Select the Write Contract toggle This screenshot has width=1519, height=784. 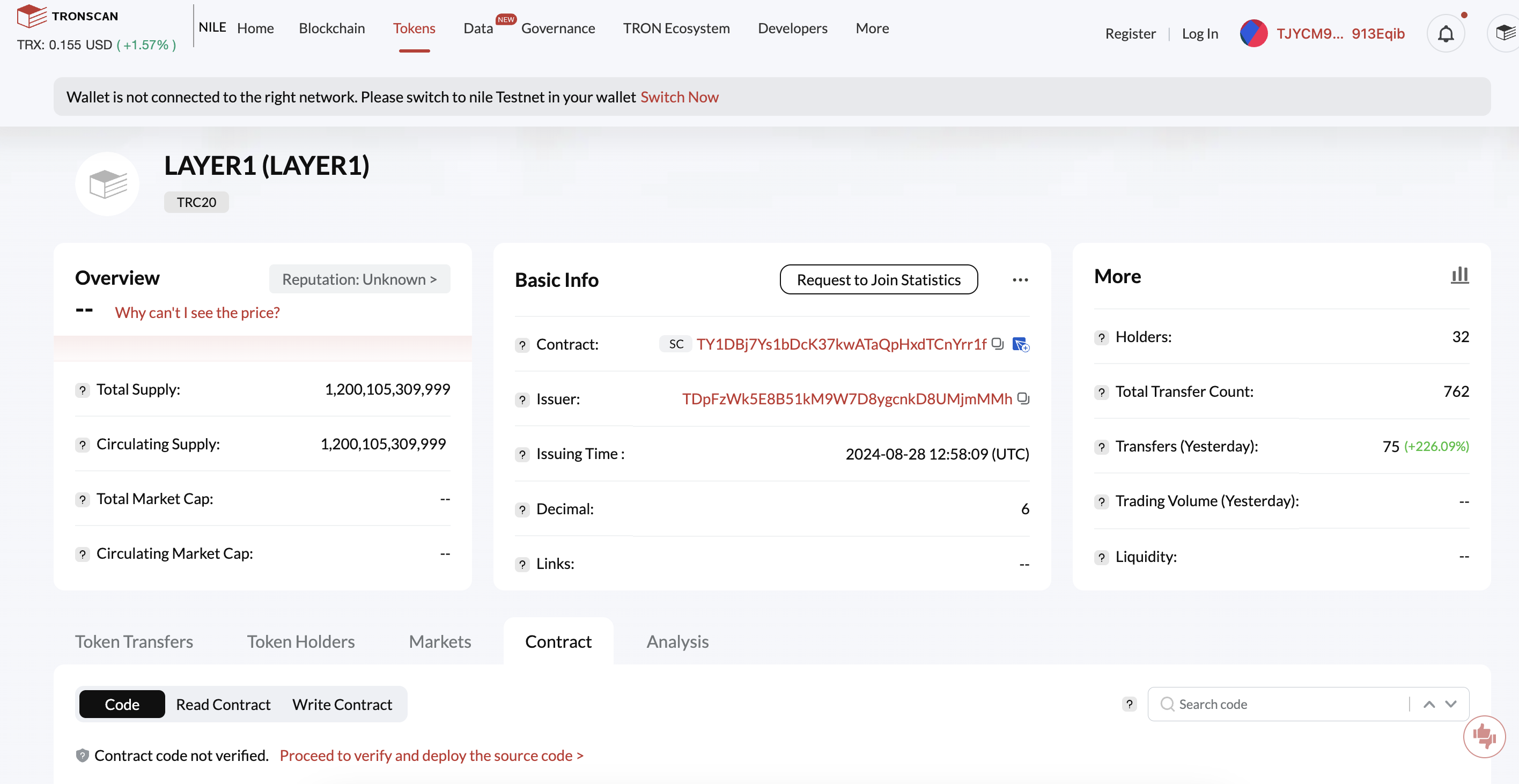point(342,705)
